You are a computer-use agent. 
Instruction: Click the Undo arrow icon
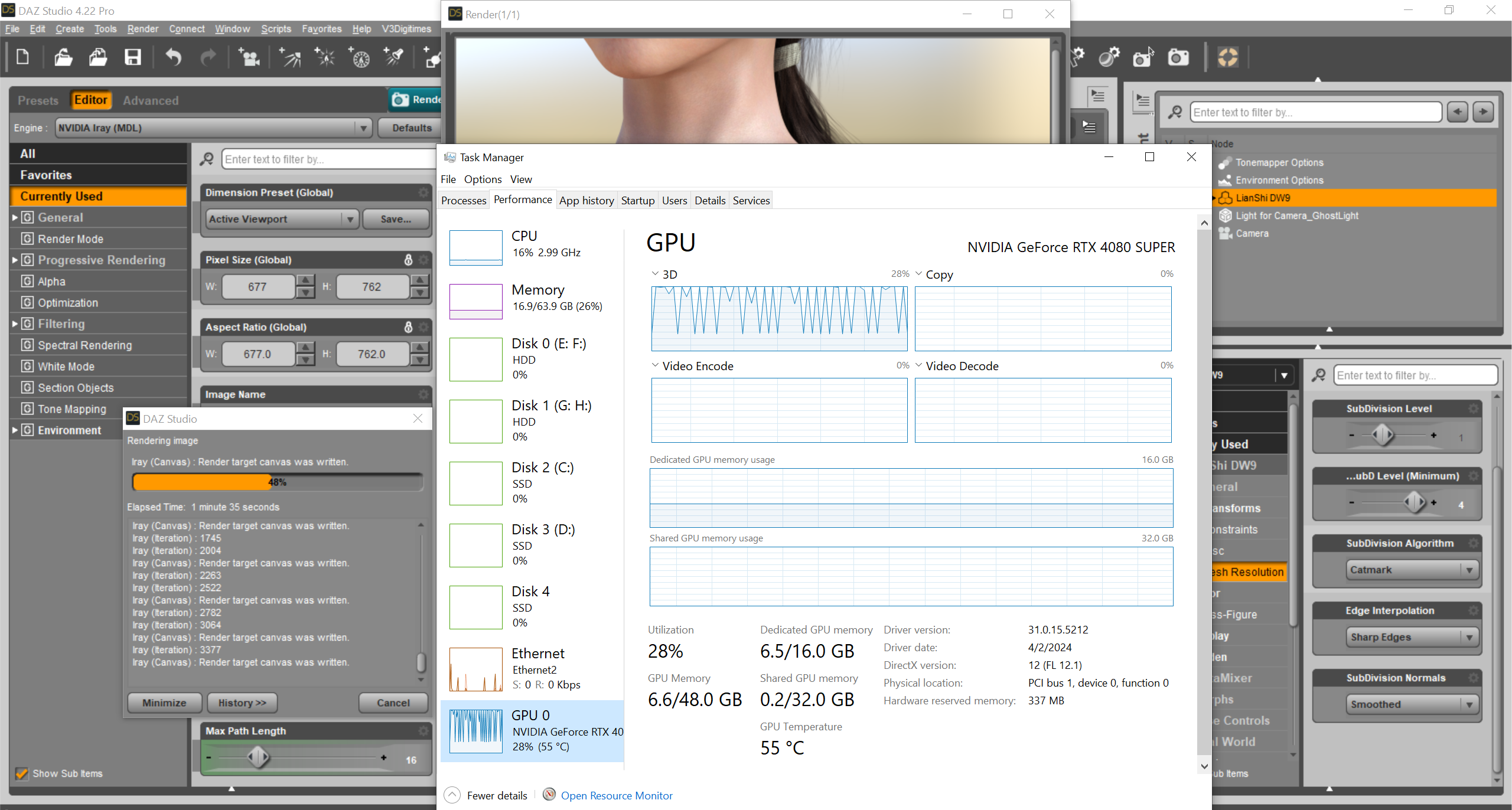coord(172,57)
